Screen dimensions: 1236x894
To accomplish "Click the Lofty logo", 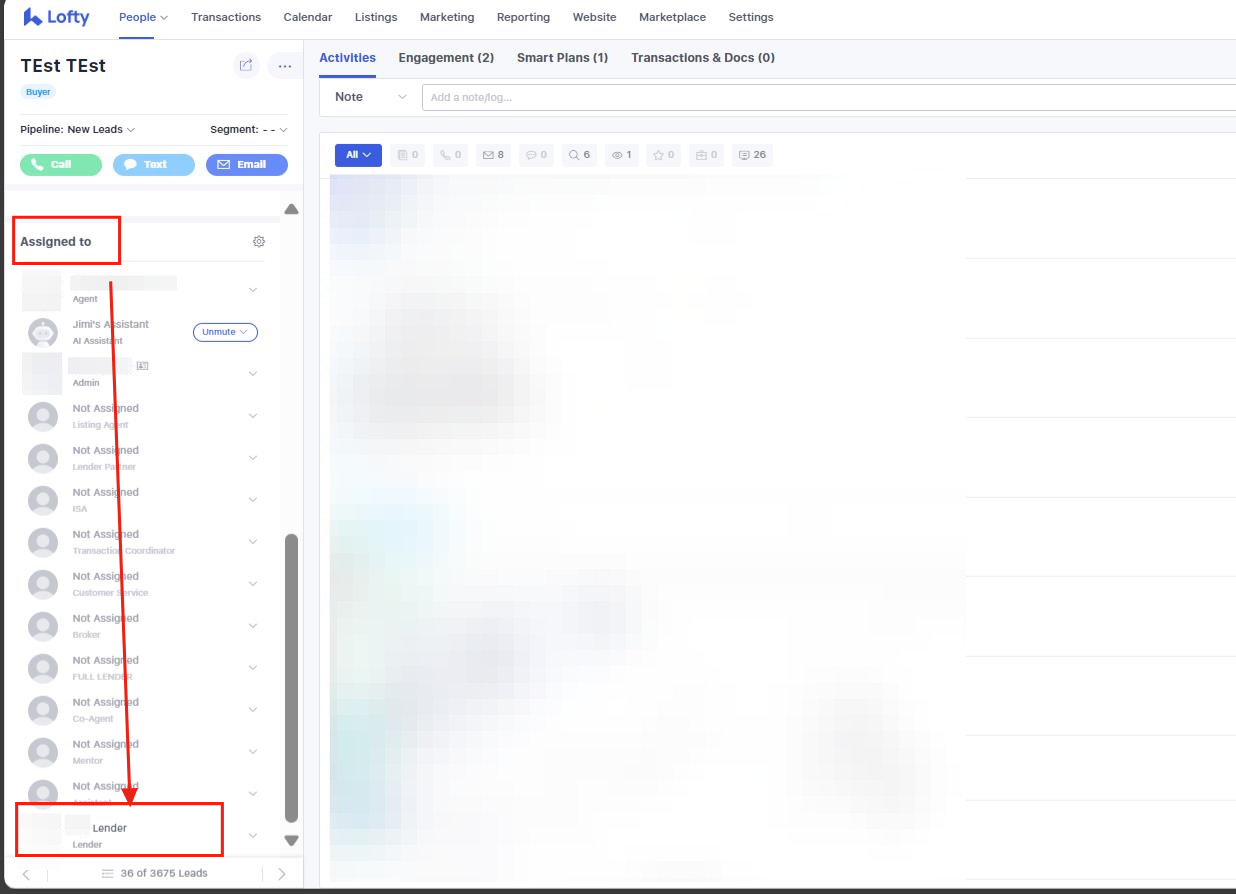I will pos(57,17).
